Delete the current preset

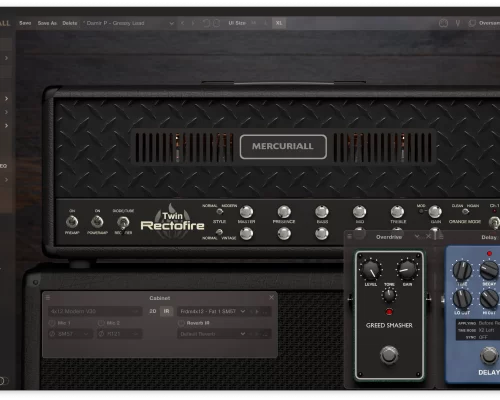[x=70, y=23]
